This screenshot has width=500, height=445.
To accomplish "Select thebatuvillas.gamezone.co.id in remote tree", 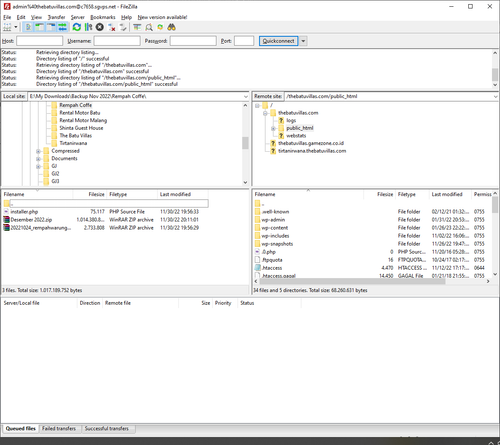I will 311,143.
